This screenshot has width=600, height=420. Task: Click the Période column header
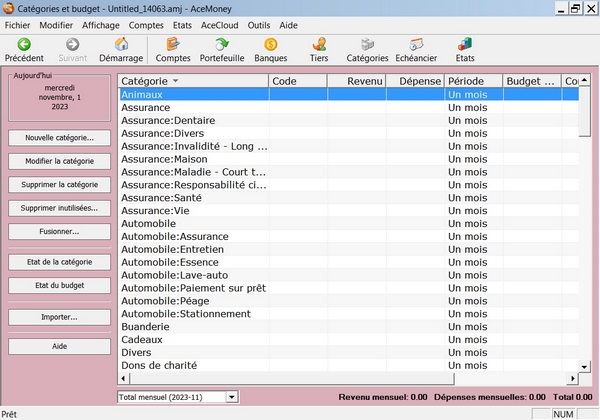[x=472, y=80]
